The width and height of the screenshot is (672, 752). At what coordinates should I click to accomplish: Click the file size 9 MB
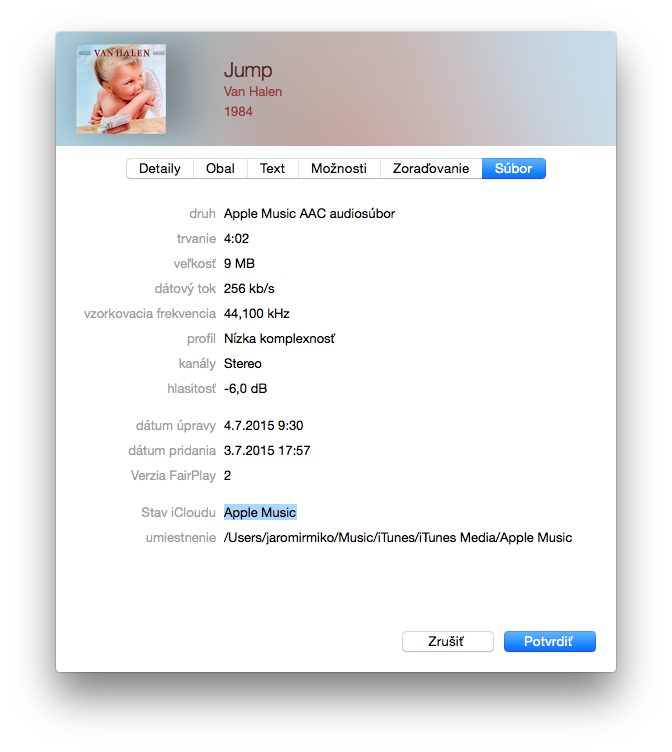pos(239,263)
